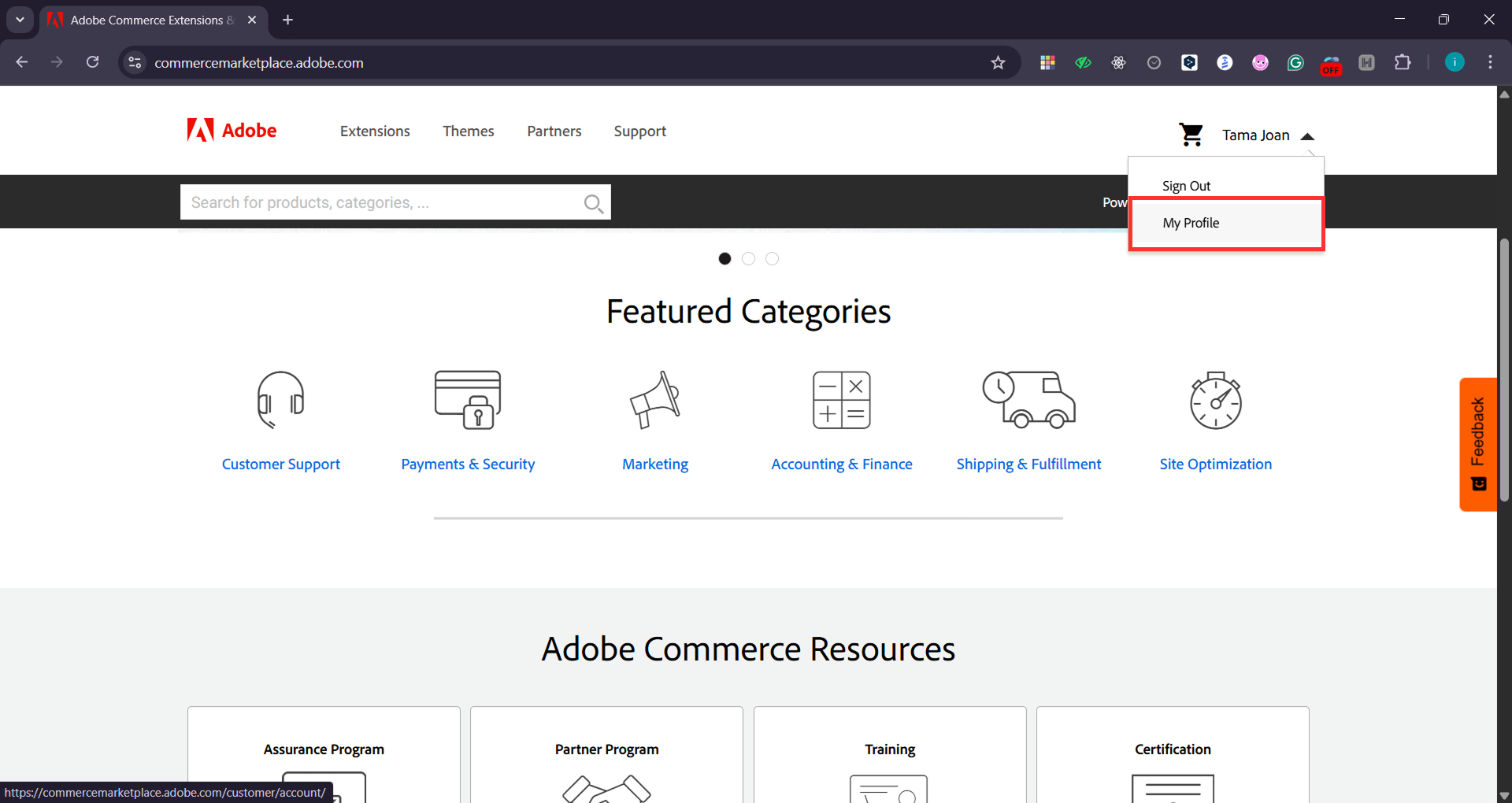
Task: Open Themes nav item
Action: point(468,131)
